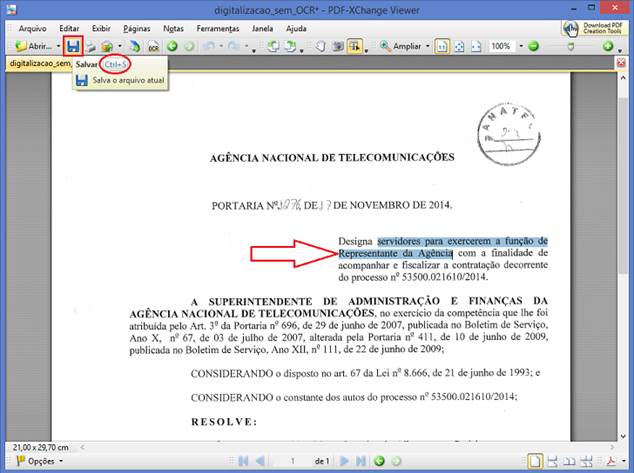The image size is (634, 473).
Task: Click the scan/email package icon
Action: tap(107, 46)
